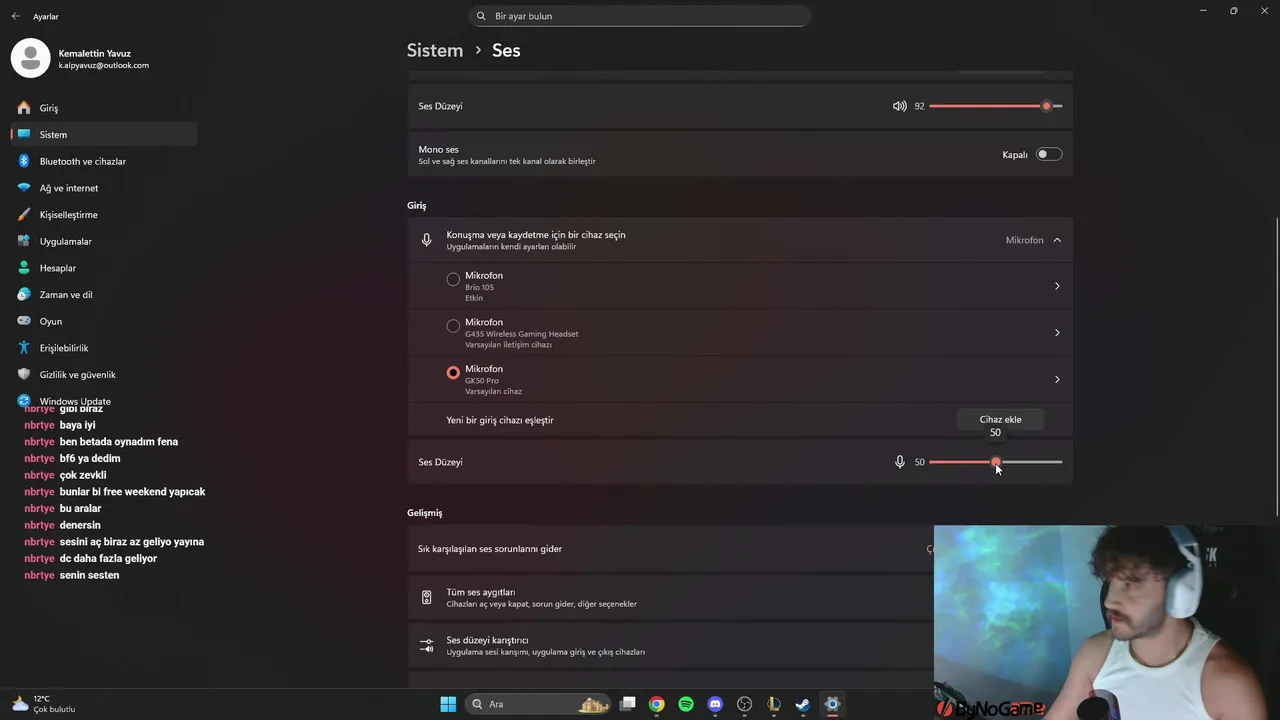This screenshot has height=720, width=1280.
Task: Click the Yeni bir giriş cihazı eşleştir text
Action: (500, 420)
